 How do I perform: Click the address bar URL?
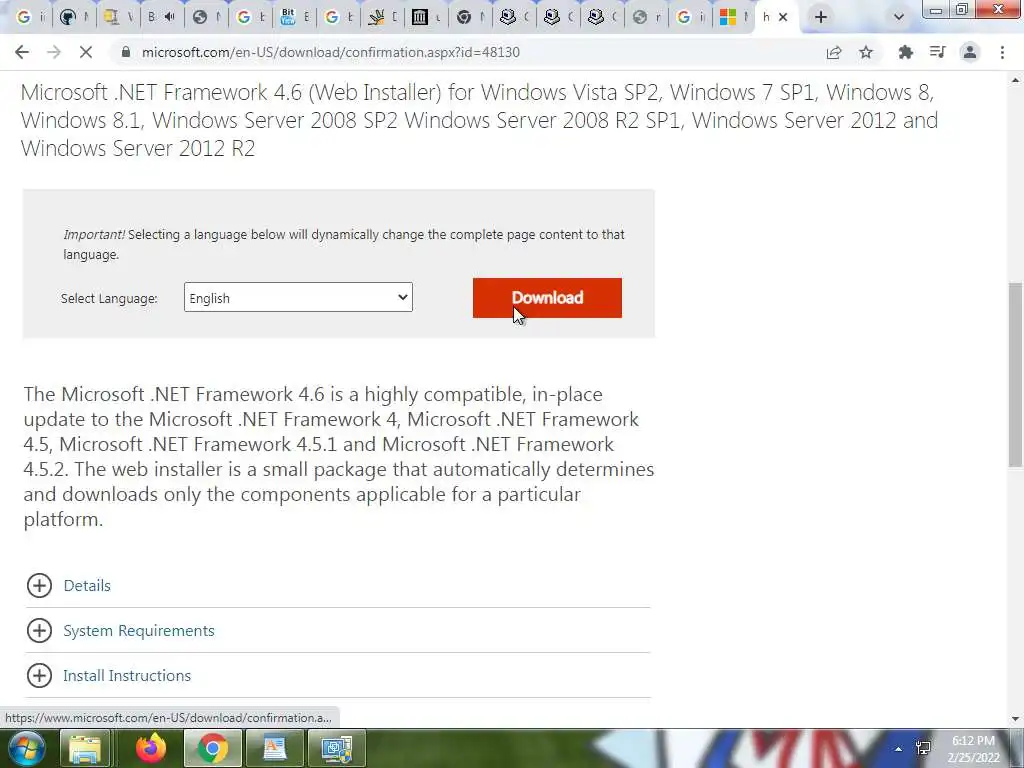click(x=330, y=52)
